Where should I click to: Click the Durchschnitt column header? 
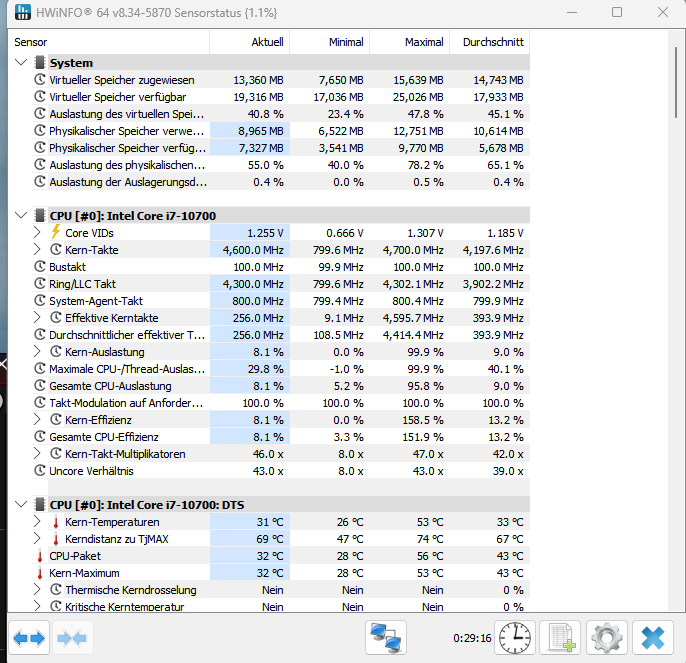pyautogui.click(x=490, y=42)
